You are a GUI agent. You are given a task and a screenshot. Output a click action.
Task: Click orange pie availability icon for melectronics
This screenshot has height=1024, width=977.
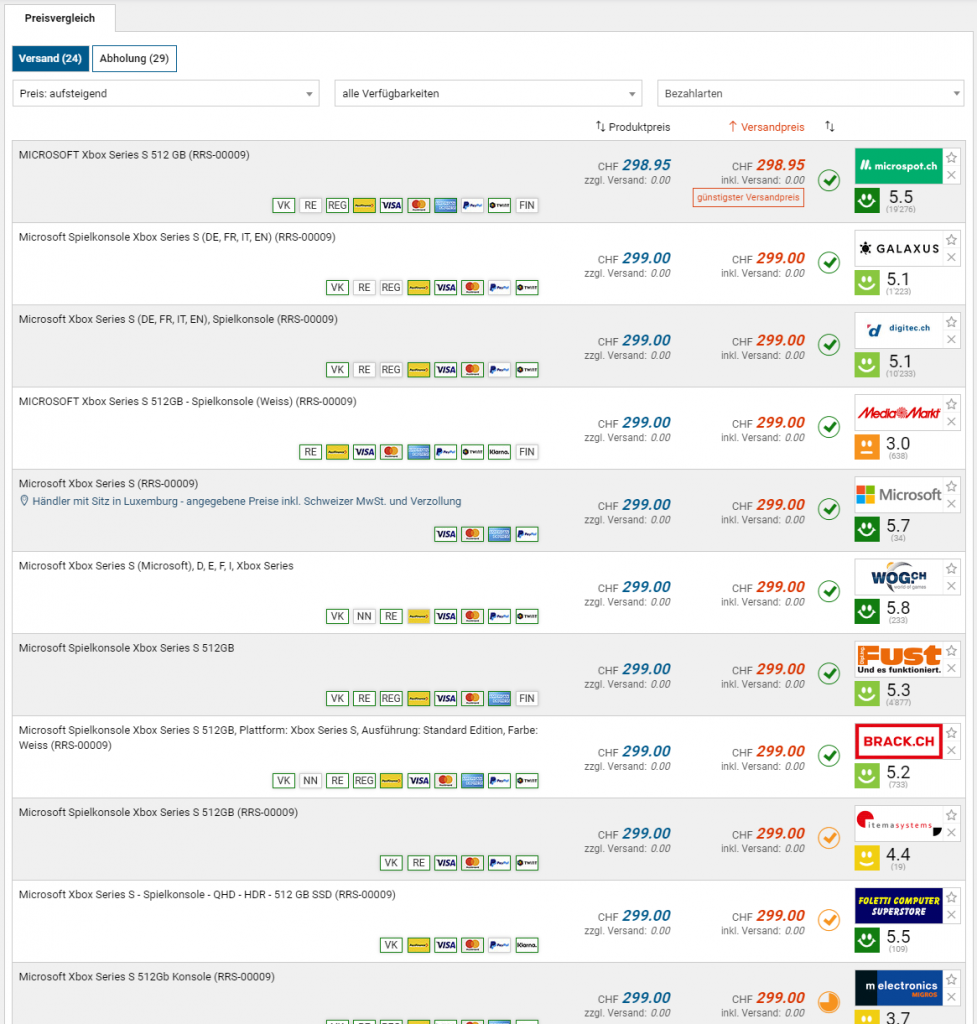(829, 1002)
